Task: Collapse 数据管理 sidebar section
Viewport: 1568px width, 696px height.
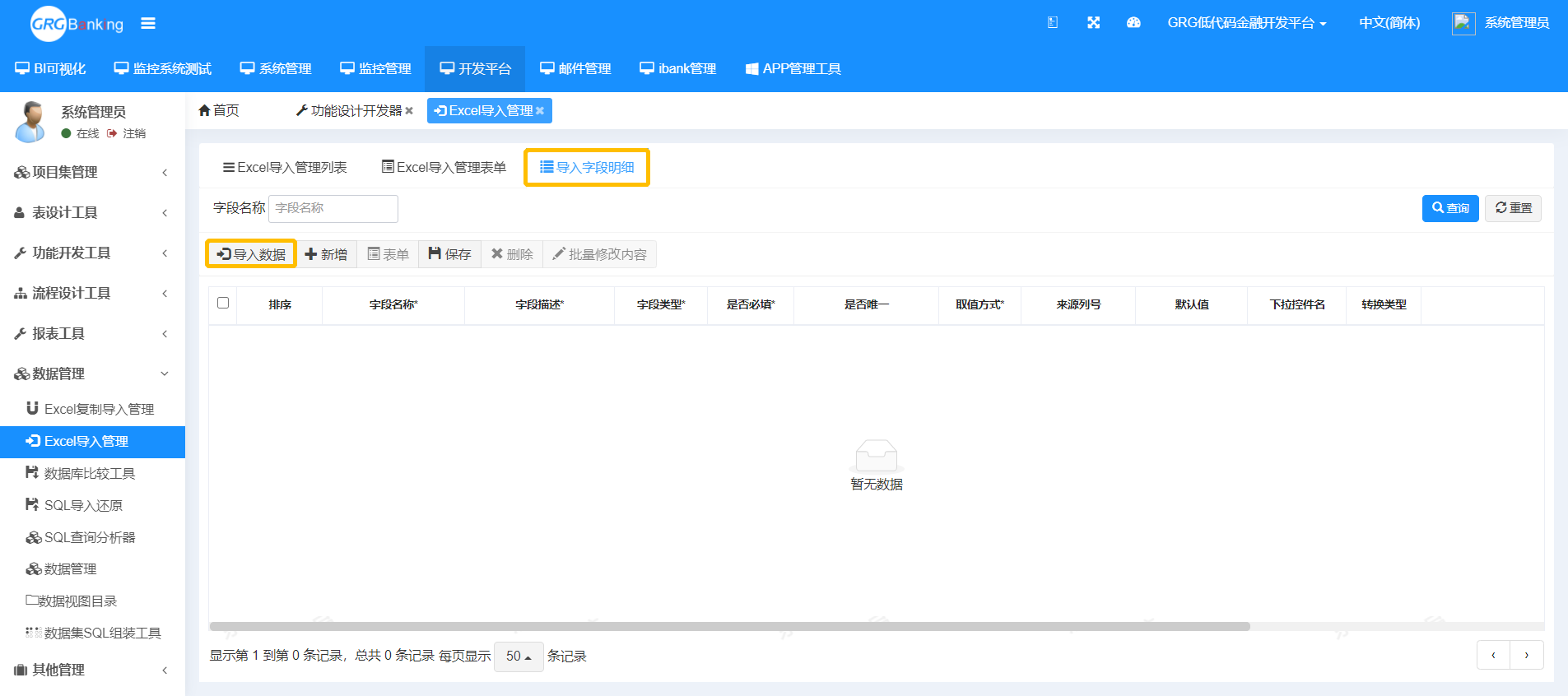Action: pos(92,374)
